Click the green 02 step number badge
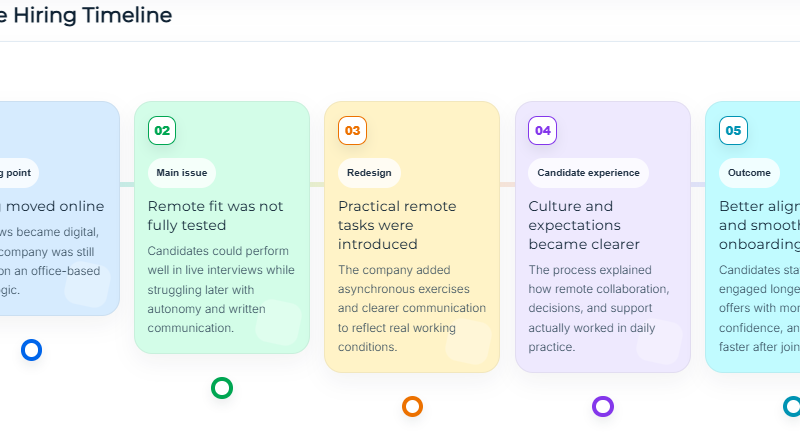The height and width of the screenshot is (434, 800). [162, 130]
